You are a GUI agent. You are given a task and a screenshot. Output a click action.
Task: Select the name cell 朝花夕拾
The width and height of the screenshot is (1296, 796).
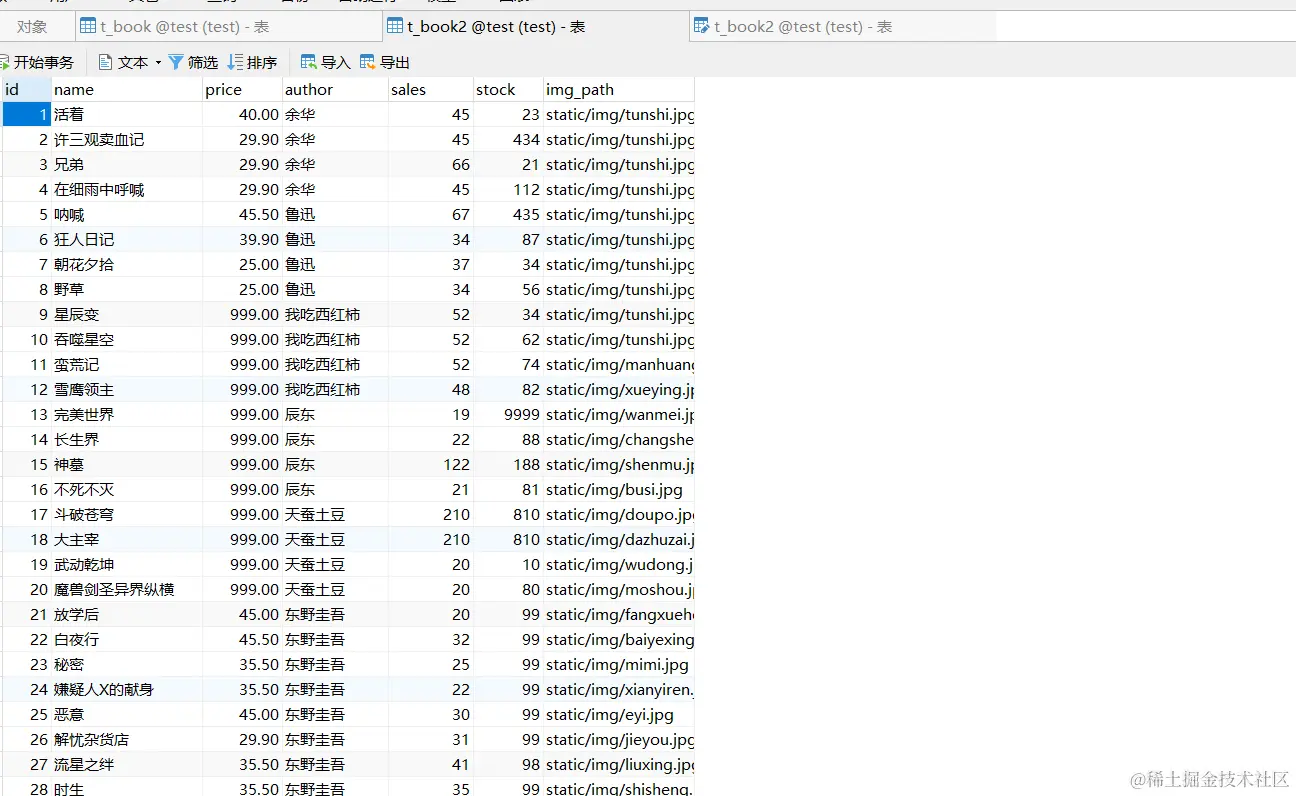[126, 264]
